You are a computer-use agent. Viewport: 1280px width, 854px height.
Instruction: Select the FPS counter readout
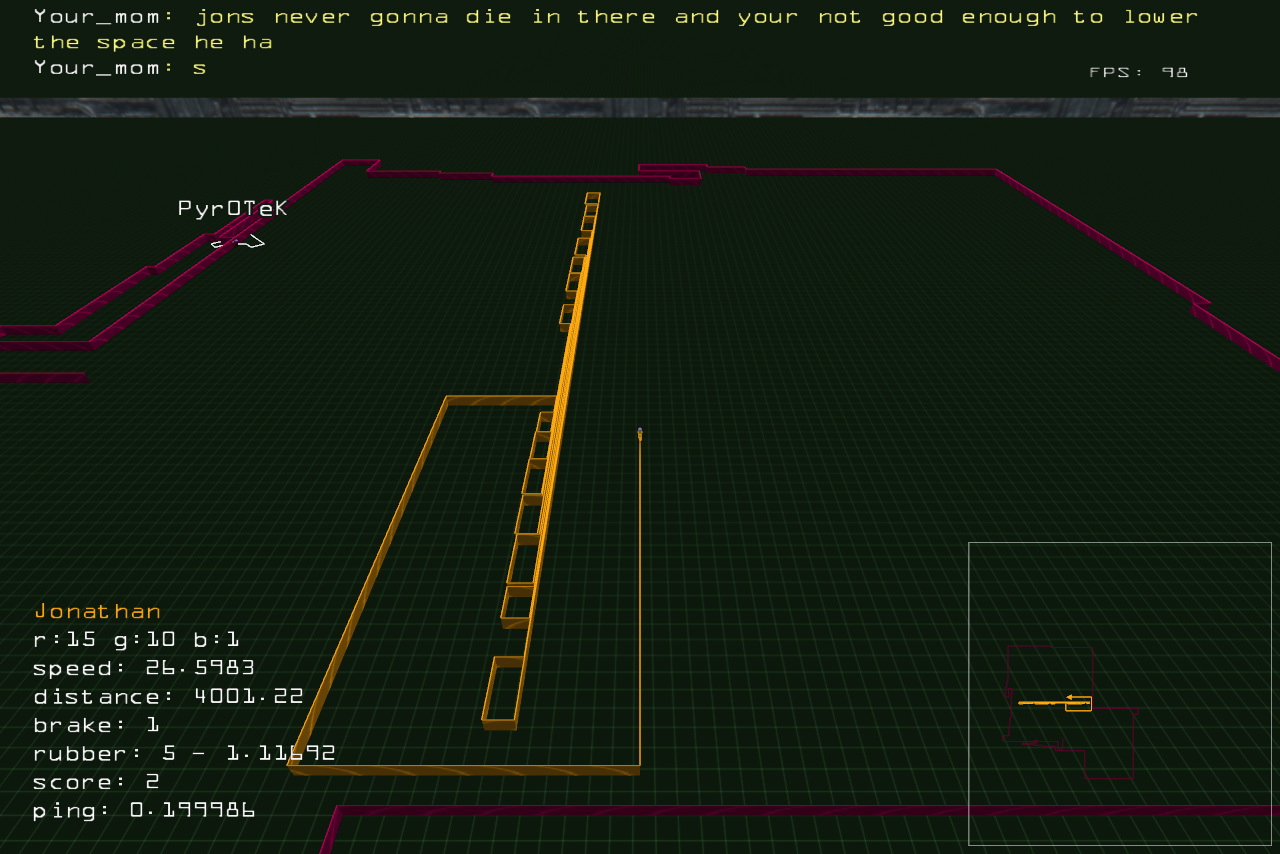[1138, 72]
